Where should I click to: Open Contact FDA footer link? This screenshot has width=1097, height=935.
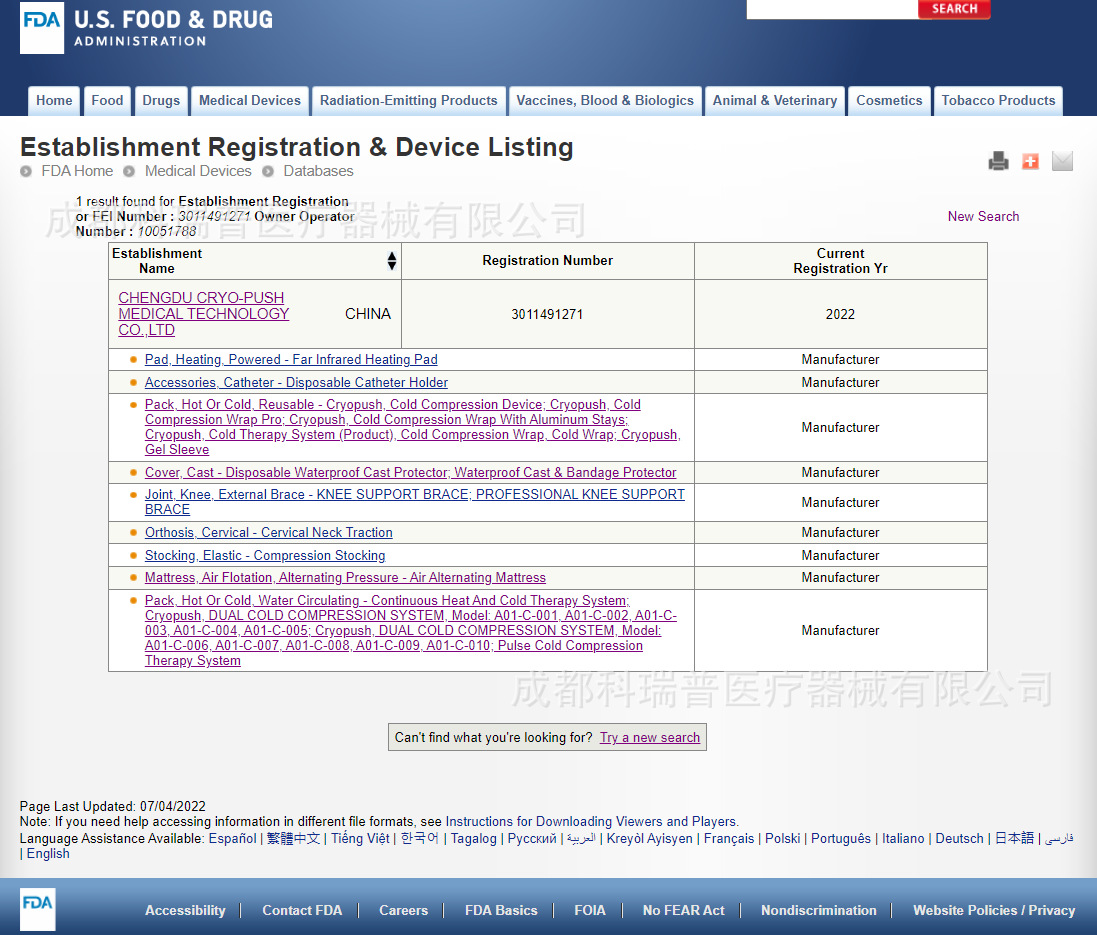(x=302, y=911)
